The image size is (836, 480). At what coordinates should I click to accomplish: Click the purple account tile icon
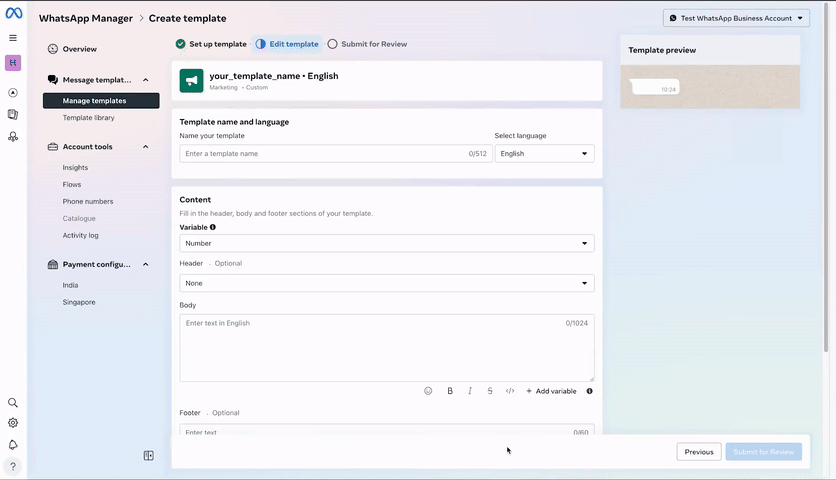(x=13, y=63)
